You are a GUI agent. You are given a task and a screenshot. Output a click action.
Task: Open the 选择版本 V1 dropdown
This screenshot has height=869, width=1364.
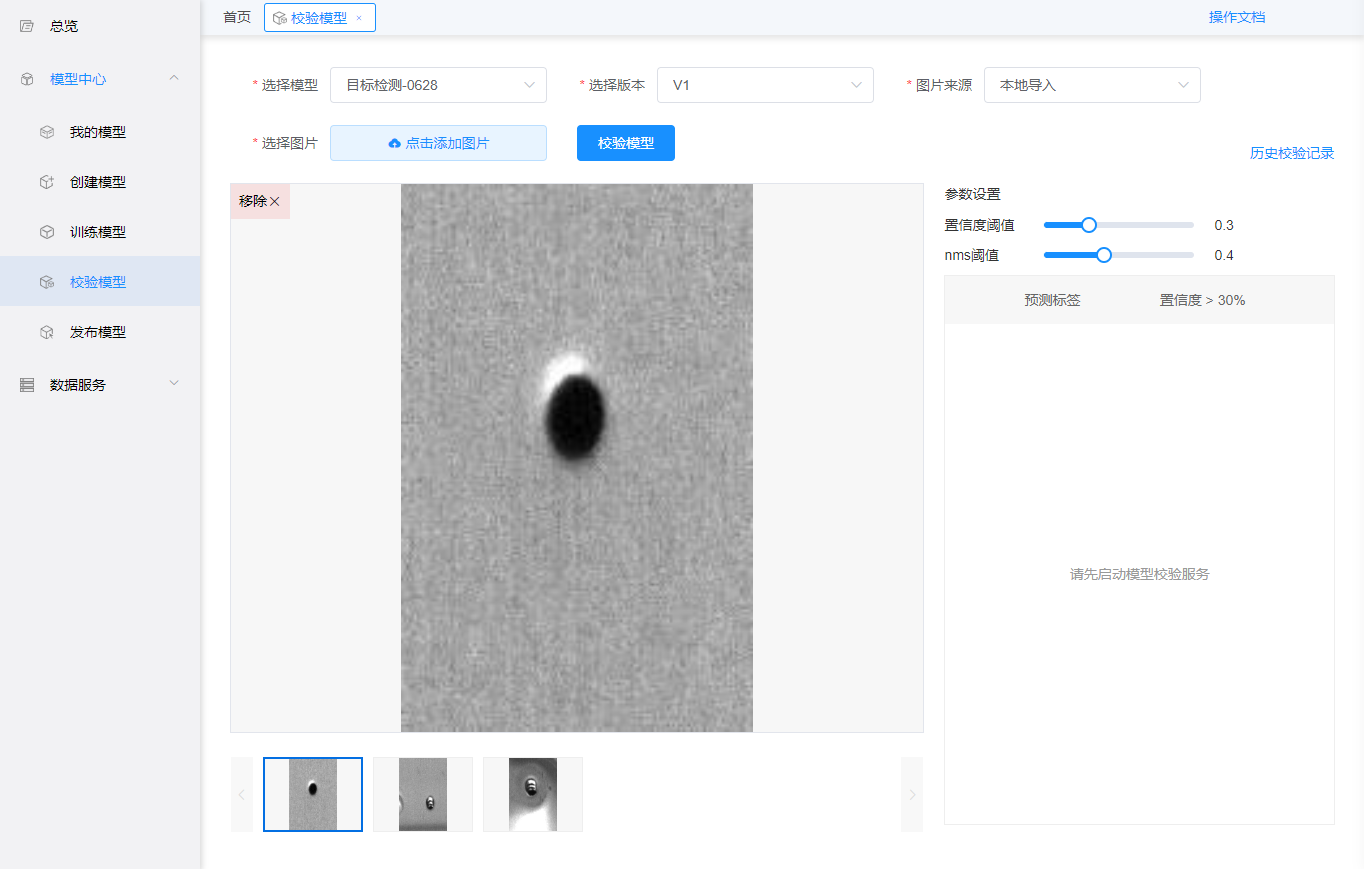tap(765, 85)
